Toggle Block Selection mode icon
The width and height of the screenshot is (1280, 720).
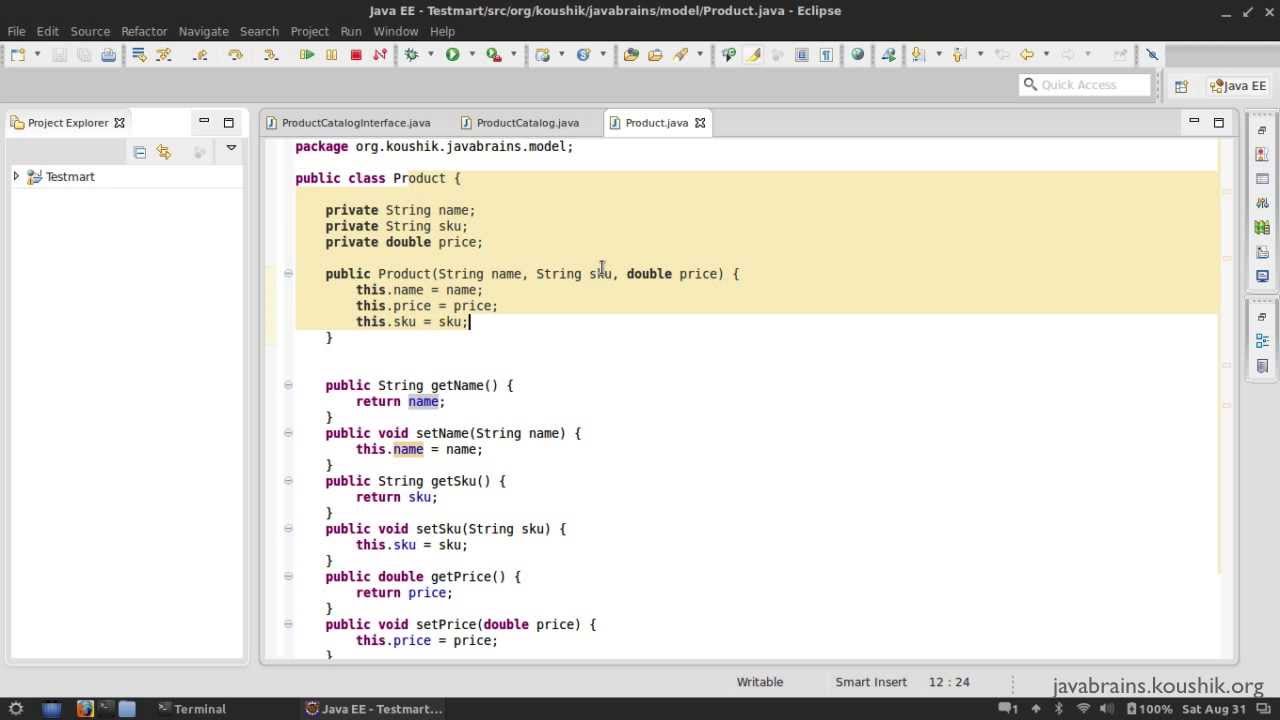point(802,55)
